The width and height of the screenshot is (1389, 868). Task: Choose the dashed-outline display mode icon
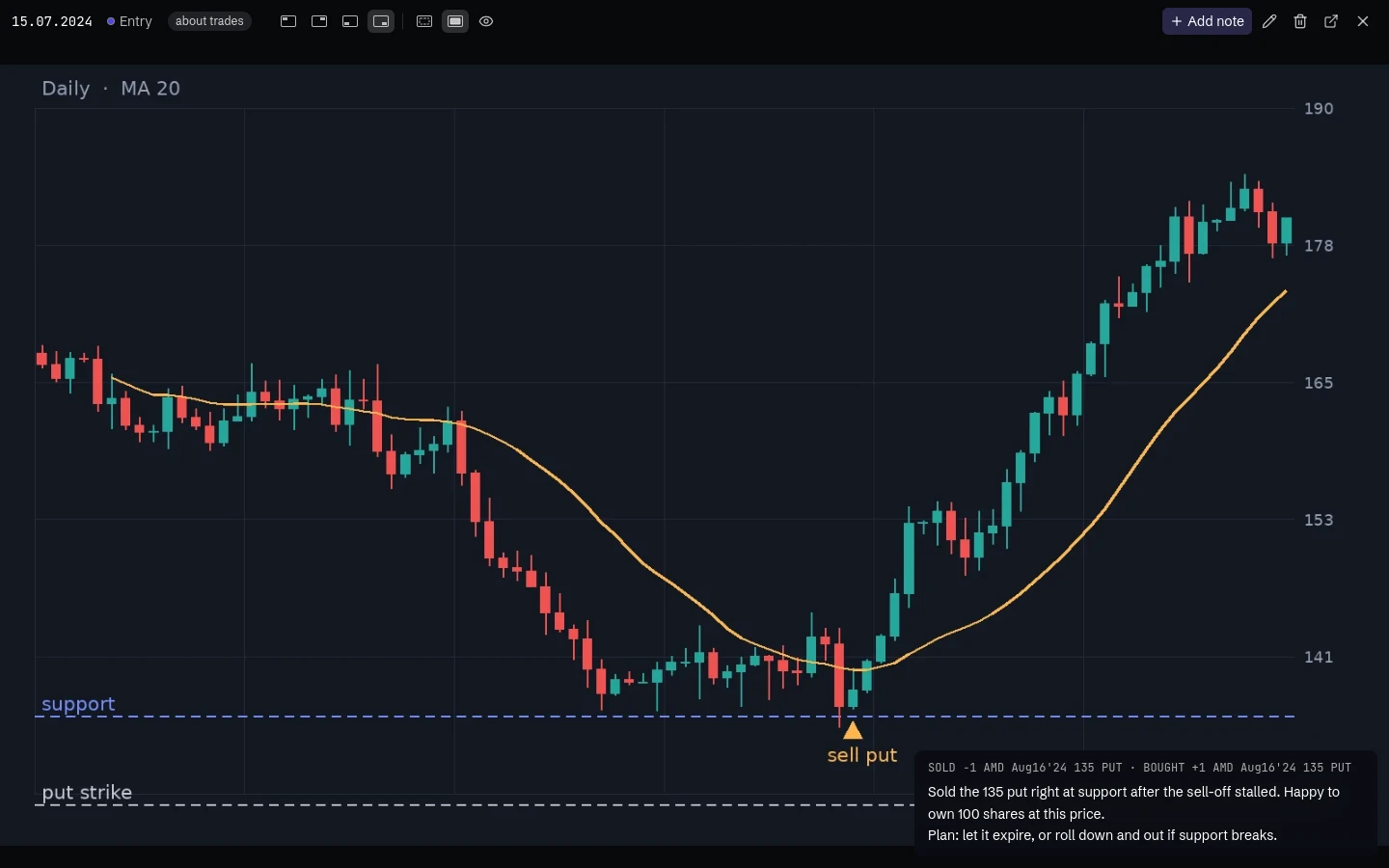[424, 21]
